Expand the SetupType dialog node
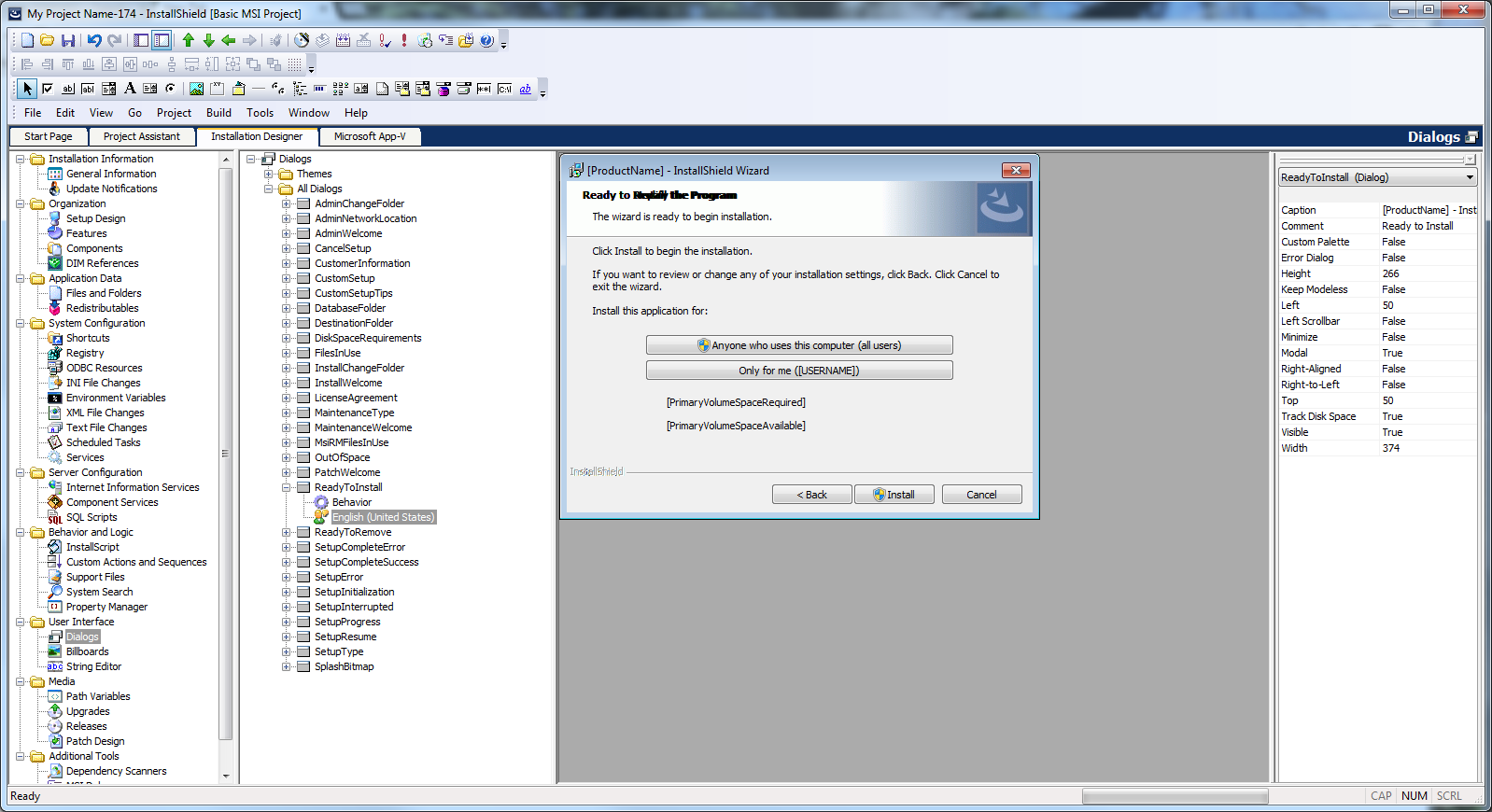 point(287,651)
